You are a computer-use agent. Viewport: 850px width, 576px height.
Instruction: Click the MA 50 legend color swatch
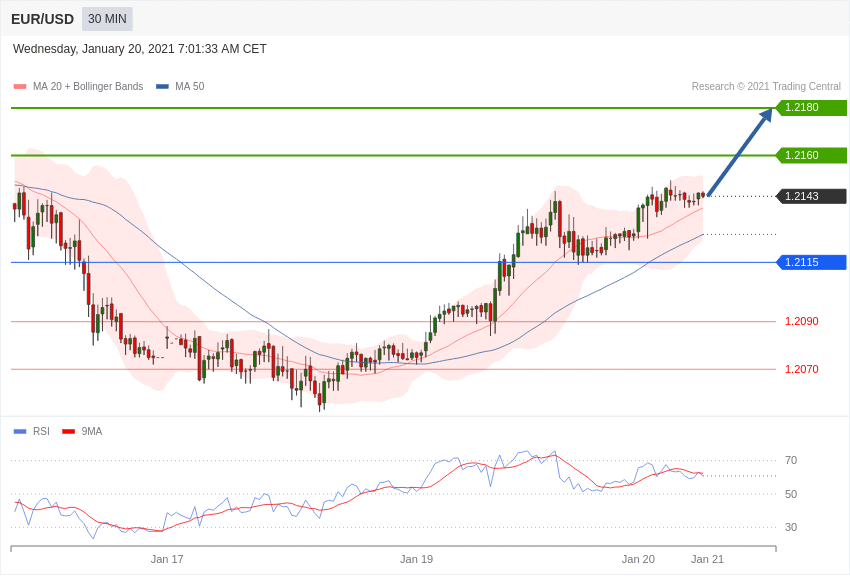click(x=162, y=87)
